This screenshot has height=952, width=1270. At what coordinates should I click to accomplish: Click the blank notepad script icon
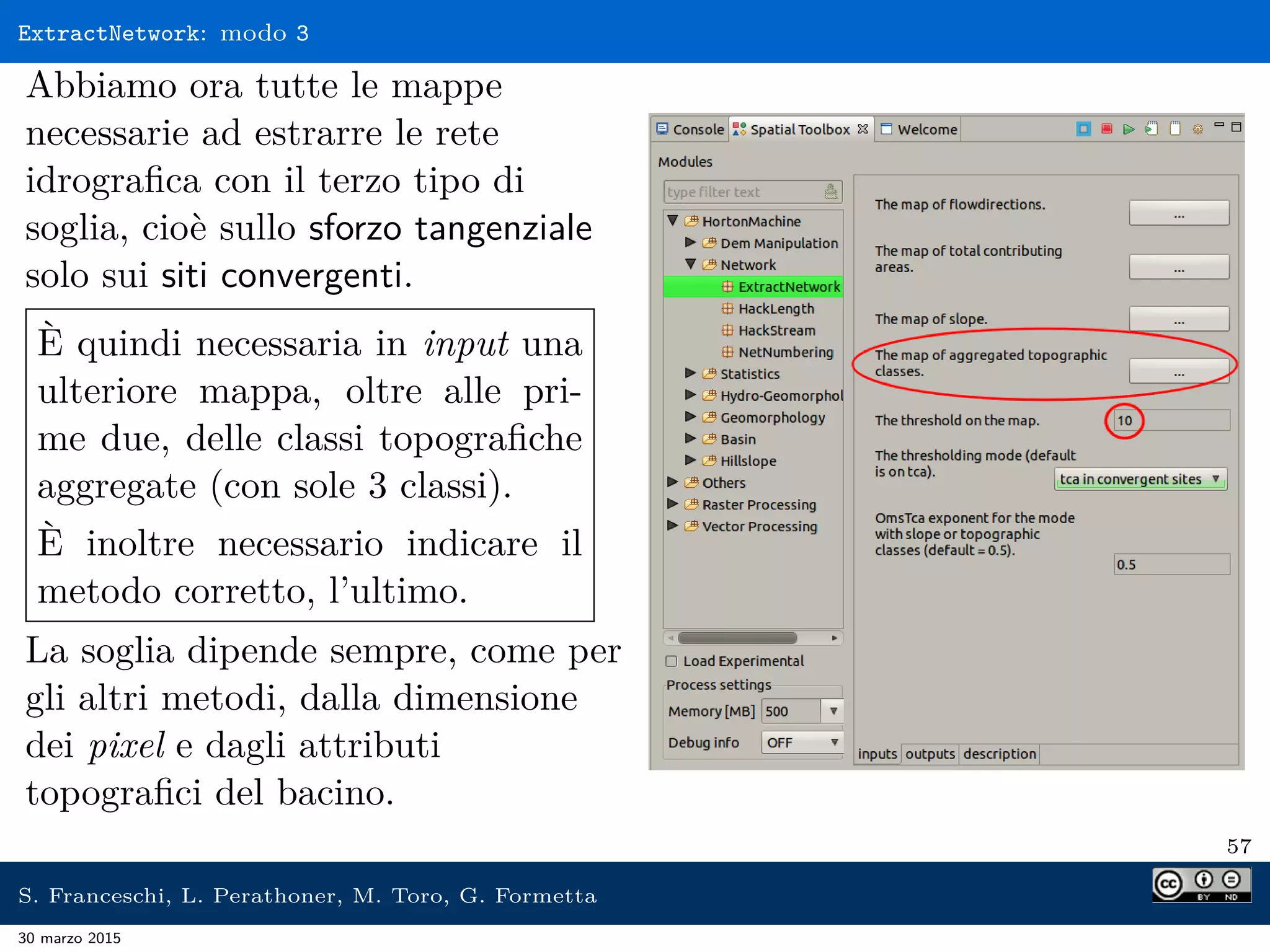point(1175,129)
